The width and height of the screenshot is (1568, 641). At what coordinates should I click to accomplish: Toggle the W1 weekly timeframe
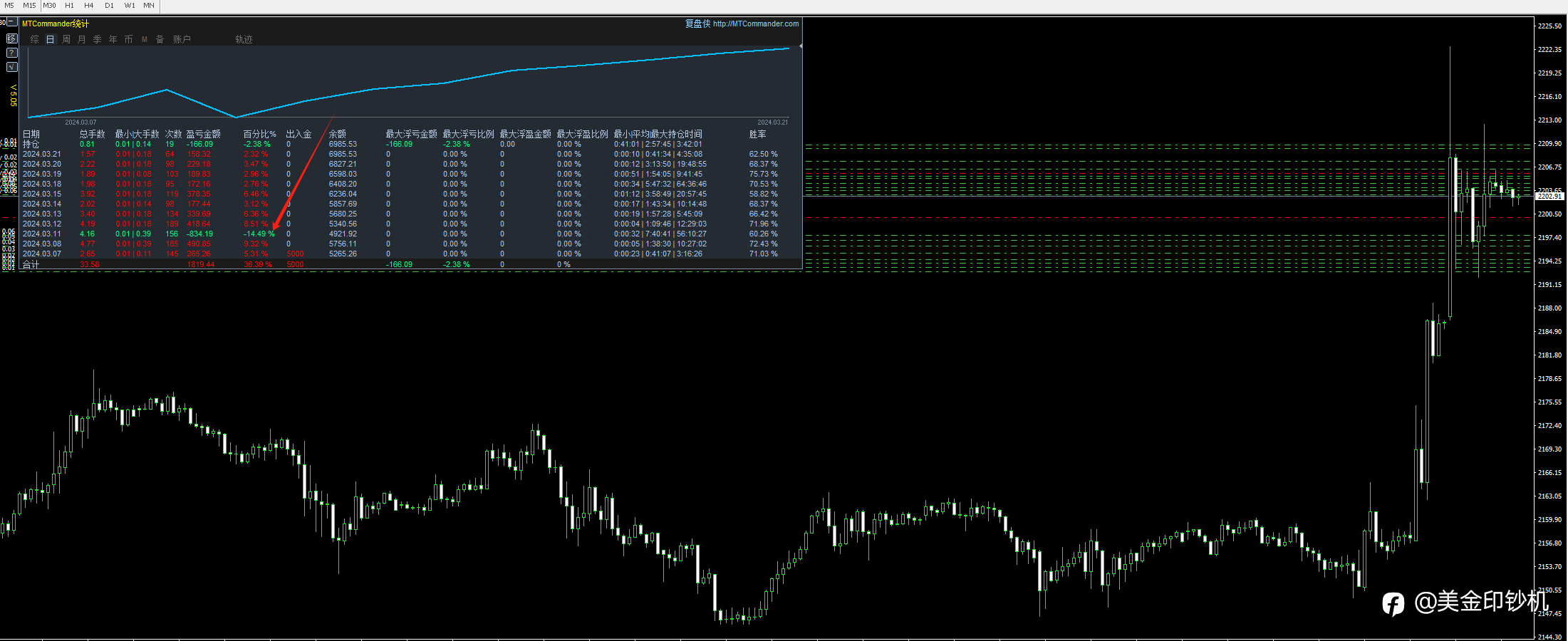129,6
